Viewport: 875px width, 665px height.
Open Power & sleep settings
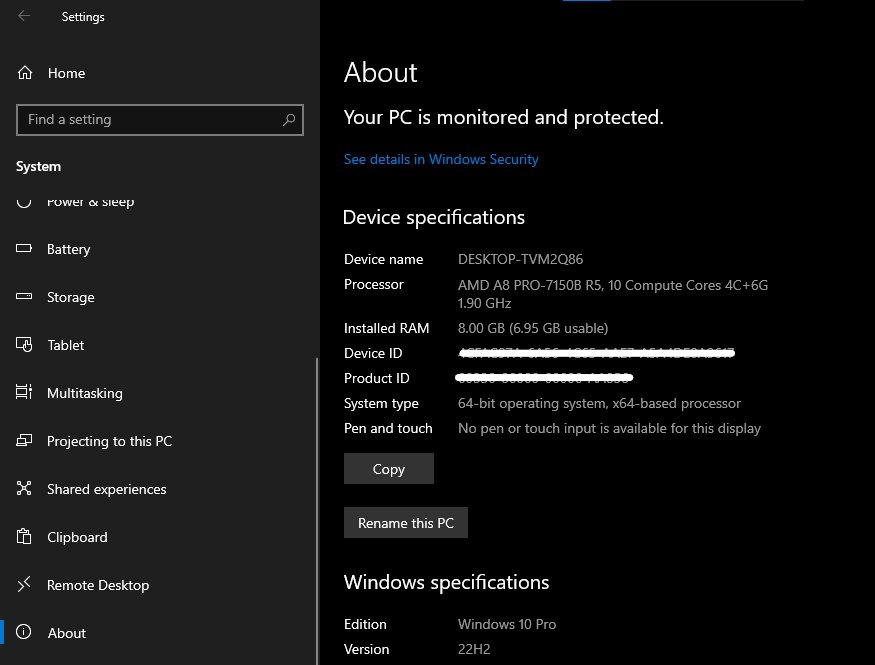(x=90, y=203)
